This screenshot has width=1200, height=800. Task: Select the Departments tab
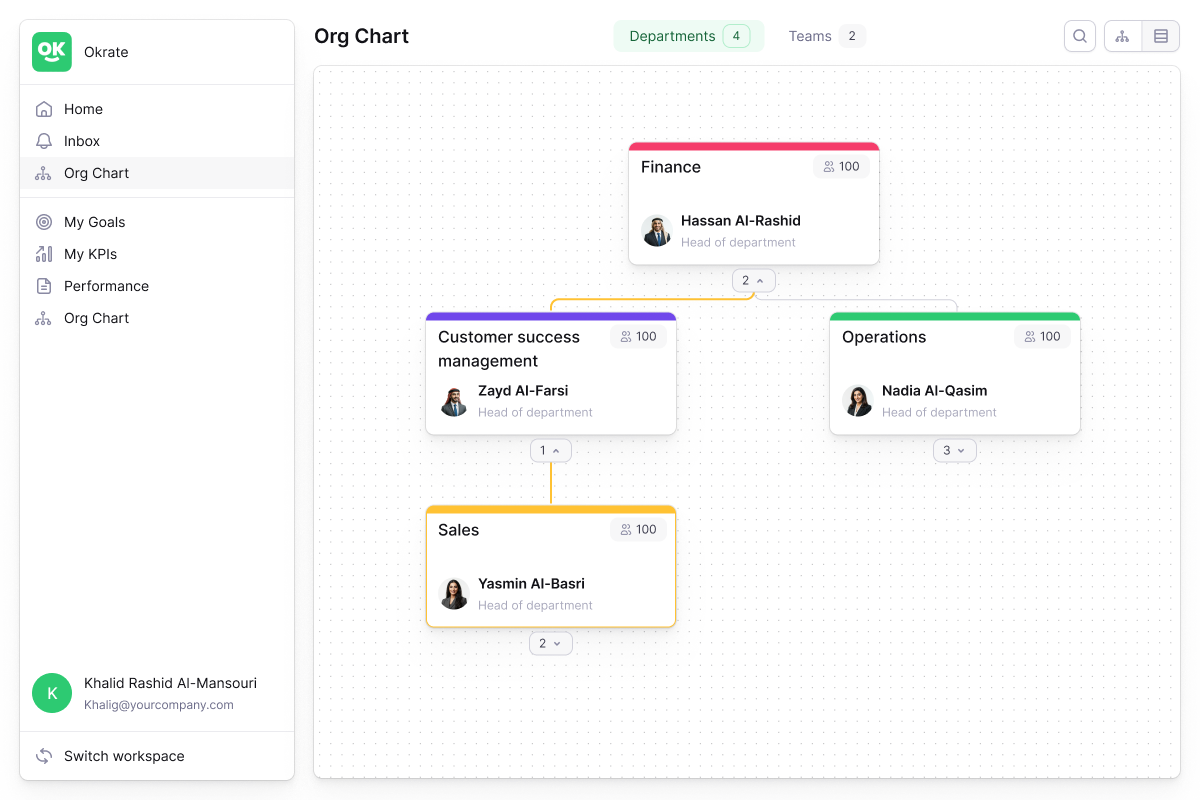click(x=688, y=36)
